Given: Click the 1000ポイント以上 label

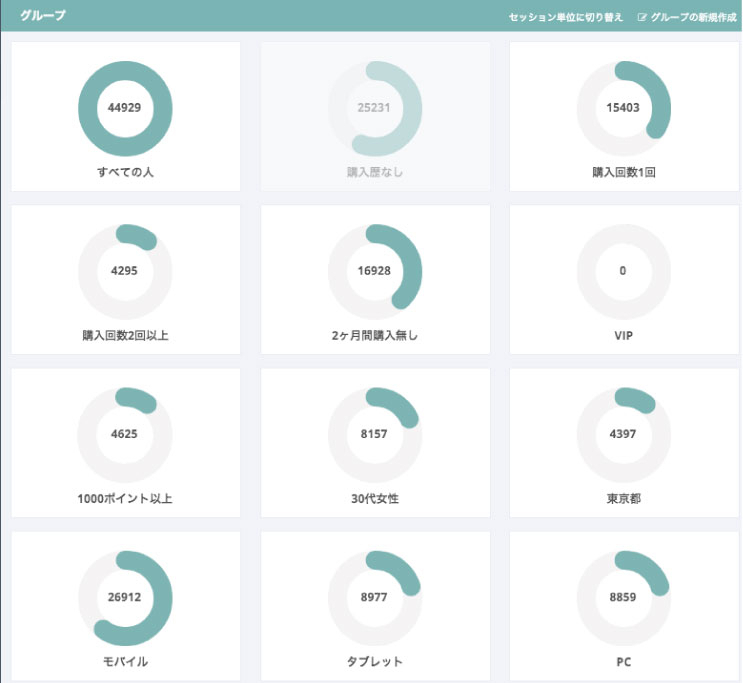Looking at the screenshot, I should coord(125,498).
